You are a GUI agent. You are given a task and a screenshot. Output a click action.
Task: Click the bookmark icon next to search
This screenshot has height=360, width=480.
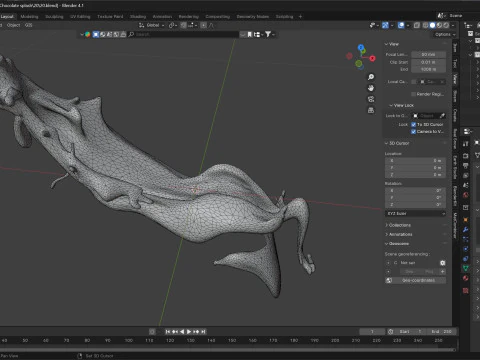tap(250, 34)
